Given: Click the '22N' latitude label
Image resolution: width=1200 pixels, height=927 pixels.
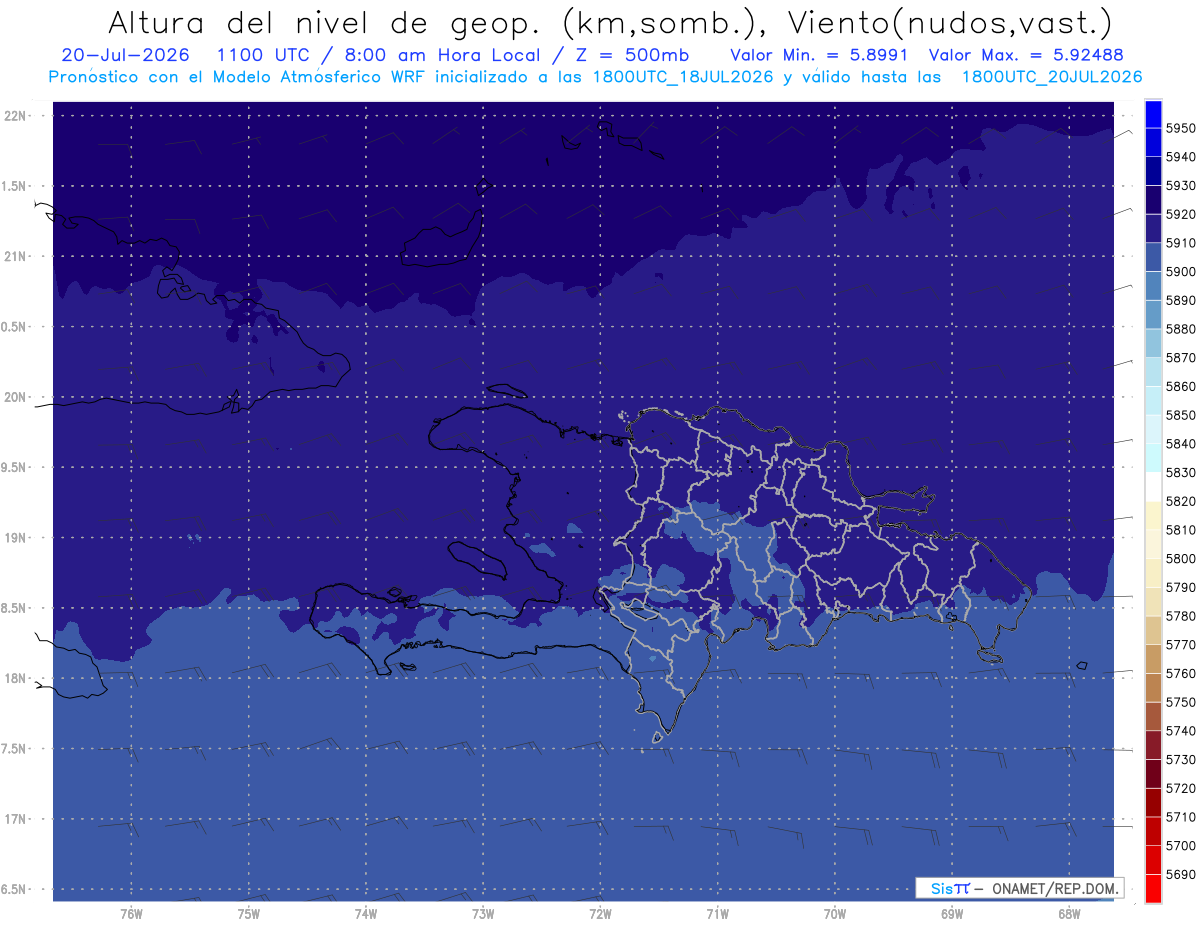Looking at the screenshot, I should (16, 115).
